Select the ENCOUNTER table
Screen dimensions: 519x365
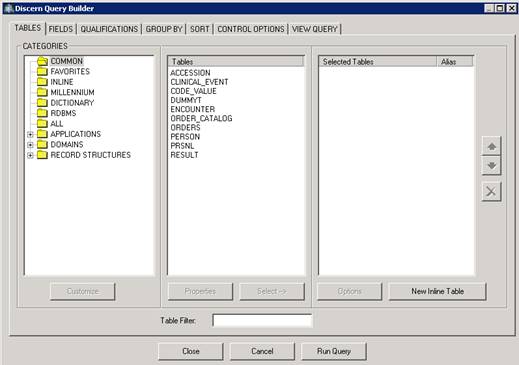point(193,109)
